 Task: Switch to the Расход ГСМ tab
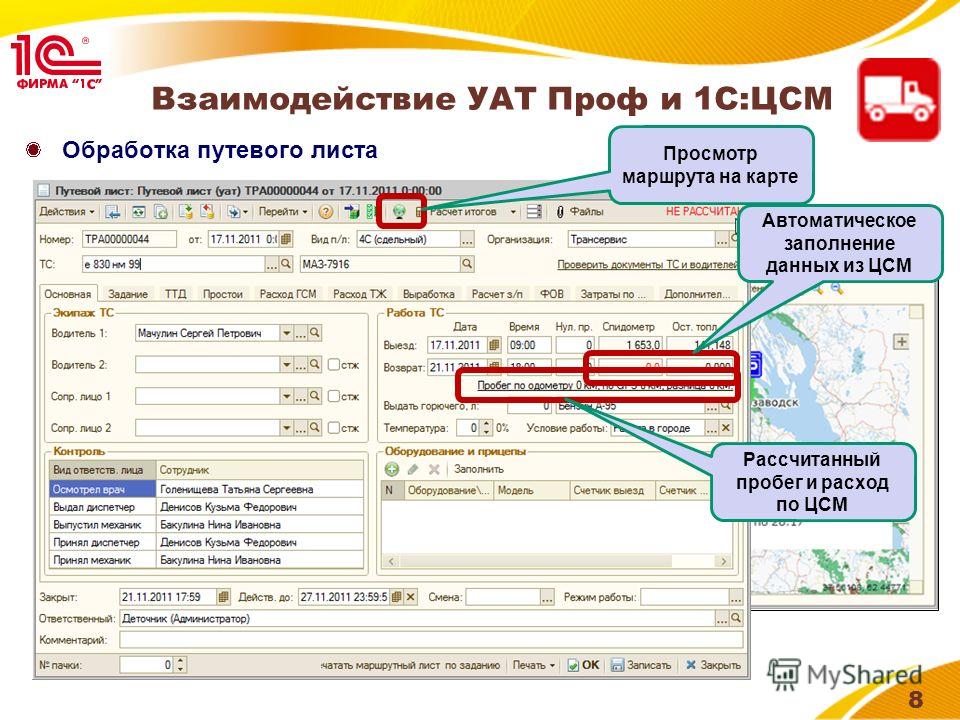point(288,294)
